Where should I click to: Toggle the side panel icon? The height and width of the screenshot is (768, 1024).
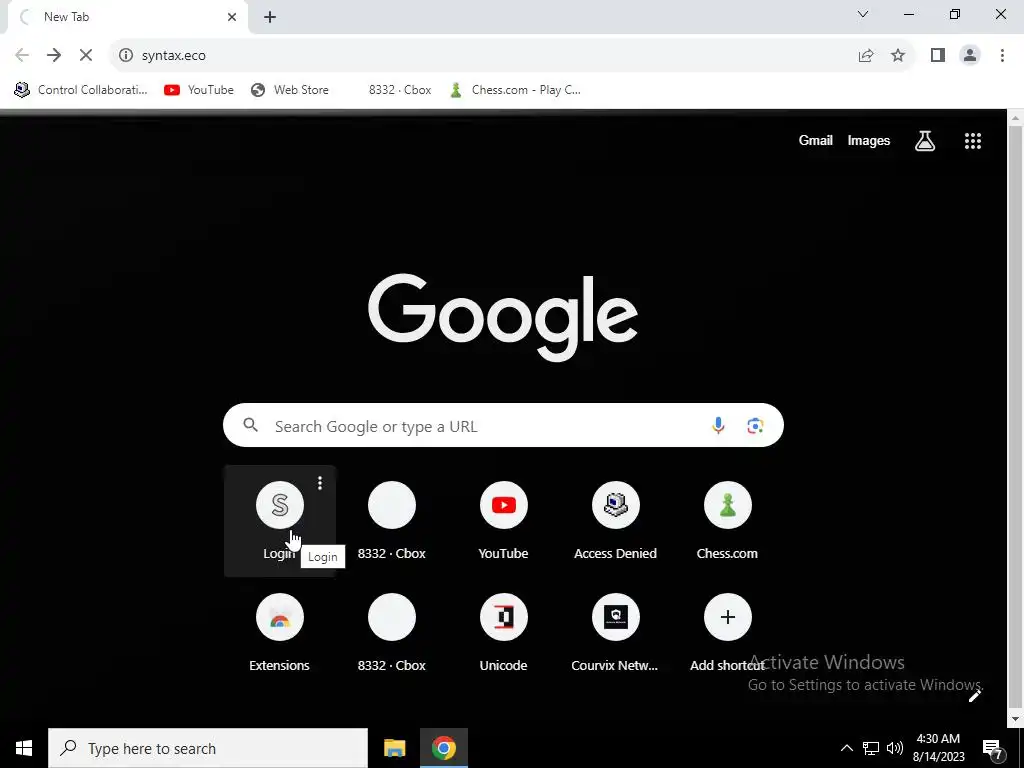(938, 56)
